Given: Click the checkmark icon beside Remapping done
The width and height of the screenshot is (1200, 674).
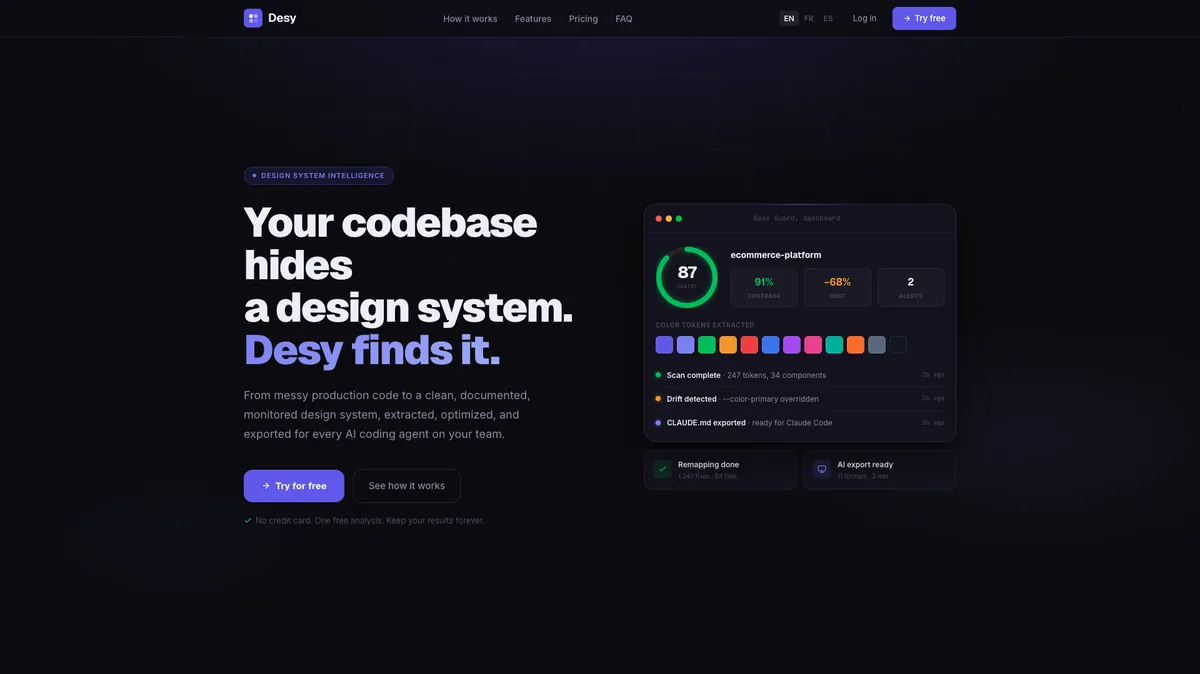Looking at the screenshot, I should [x=662, y=469].
